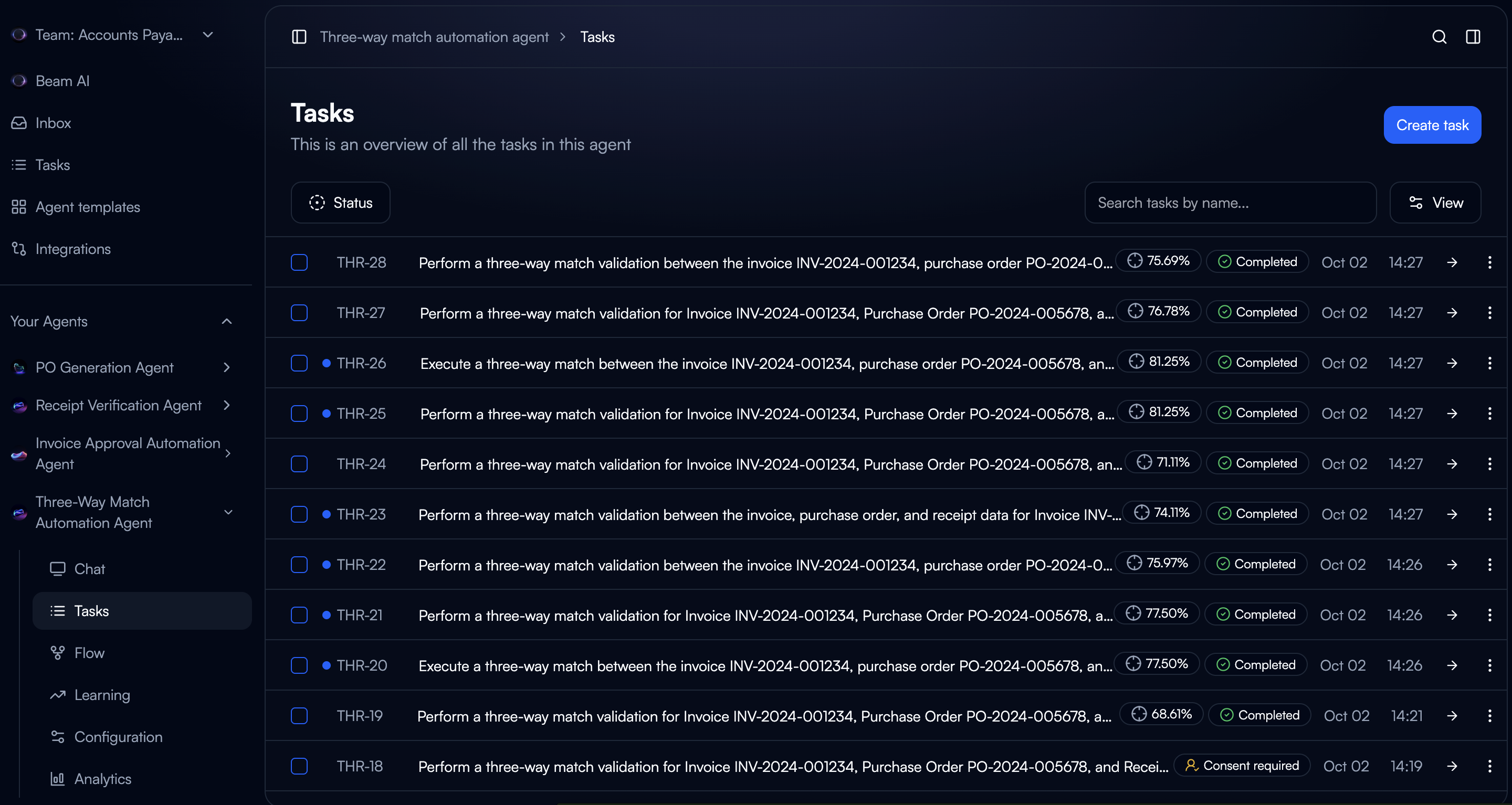Open the Integrations page
The height and width of the screenshot is (805, 1512).
point(73,249)
